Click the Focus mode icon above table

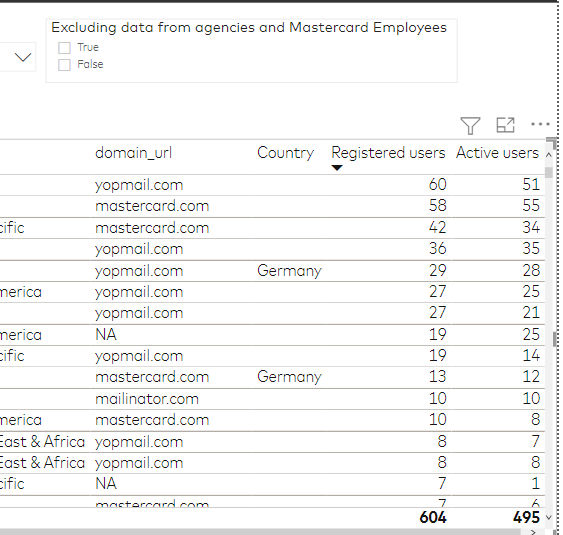coord(505,125)
